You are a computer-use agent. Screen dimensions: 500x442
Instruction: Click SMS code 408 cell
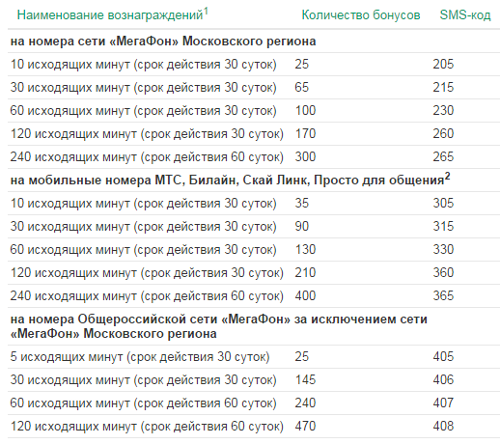tap(443, 426)
